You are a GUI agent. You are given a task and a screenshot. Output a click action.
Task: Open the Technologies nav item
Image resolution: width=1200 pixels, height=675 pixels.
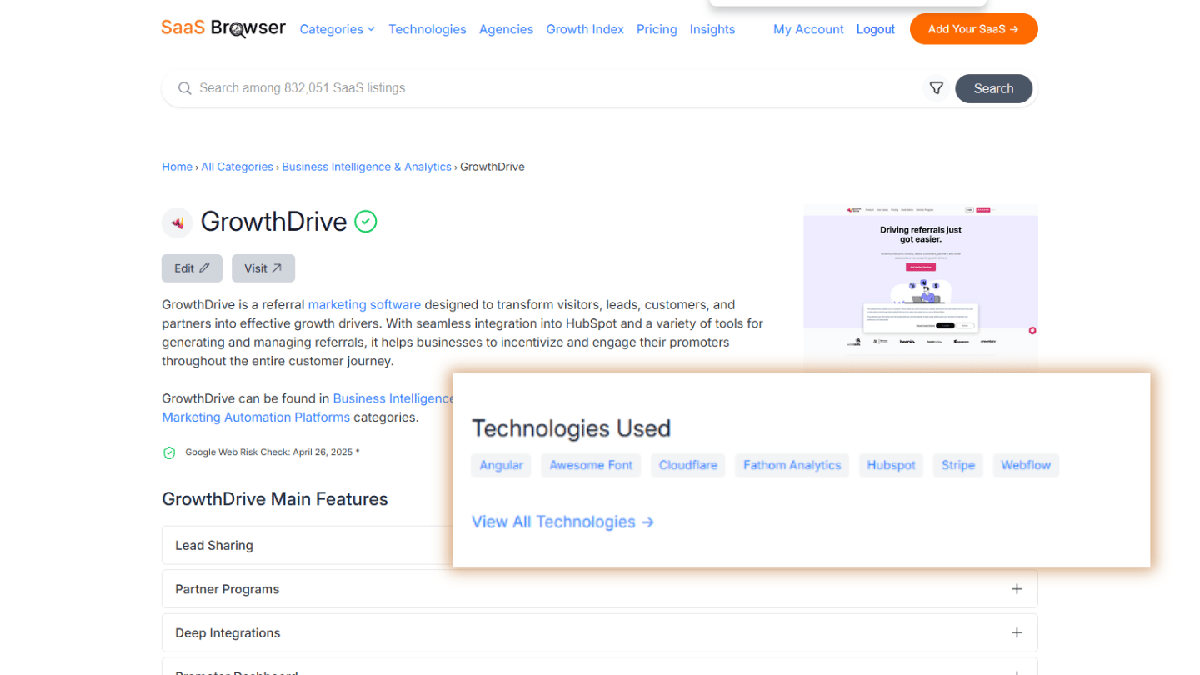click(x=427, y=29)
